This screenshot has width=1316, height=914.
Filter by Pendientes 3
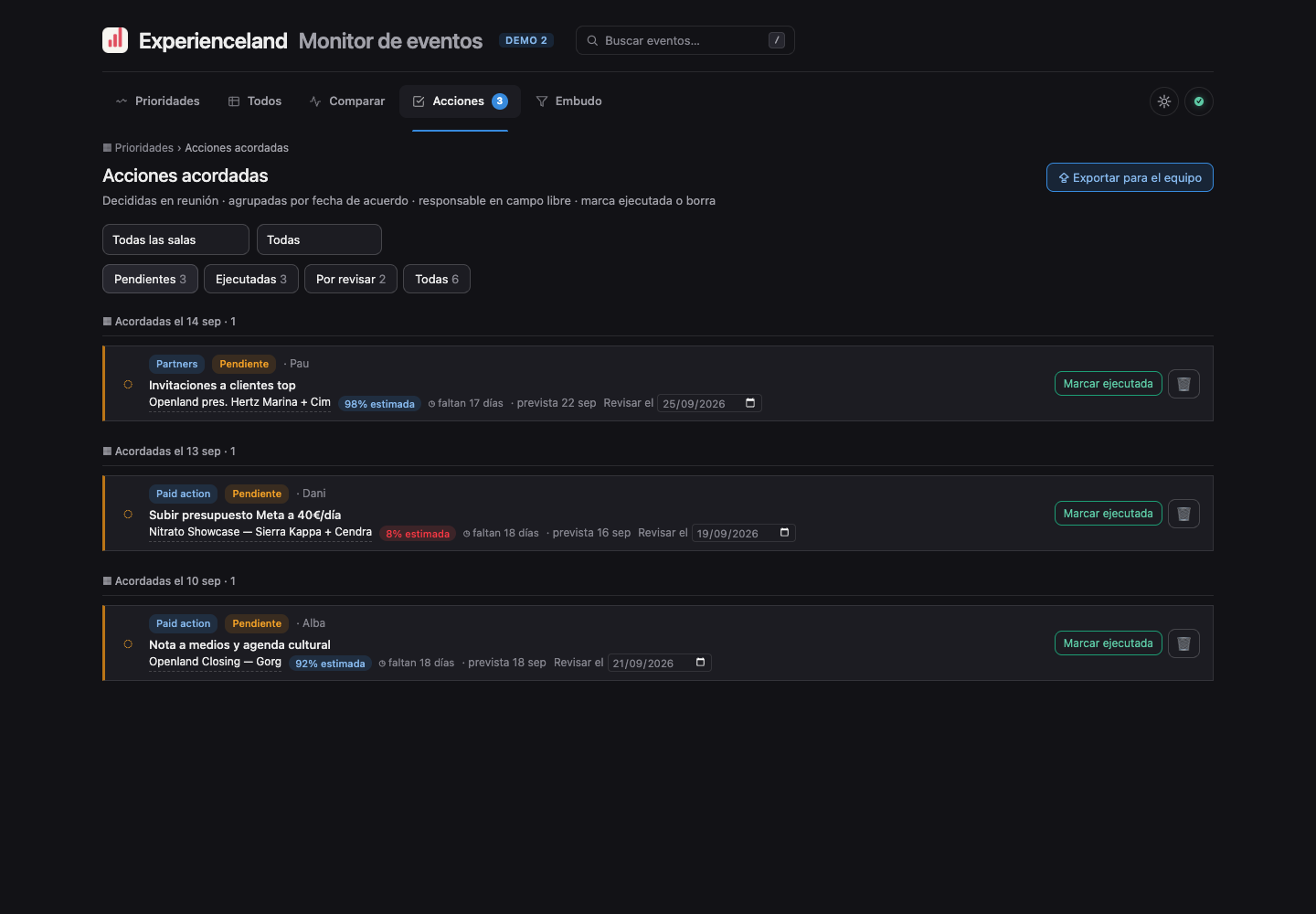150,279
